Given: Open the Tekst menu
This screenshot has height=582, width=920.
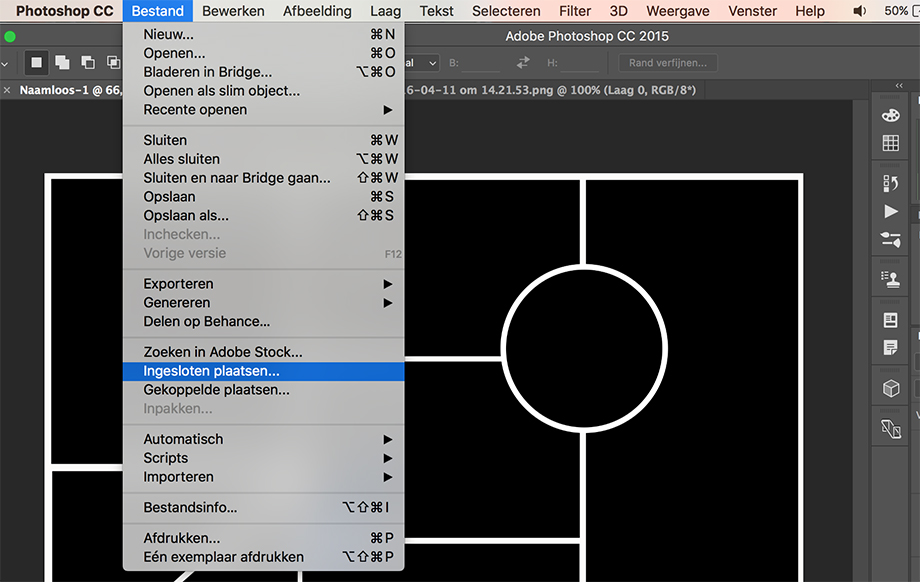Looking at the screenshot, I should (437, 11).
